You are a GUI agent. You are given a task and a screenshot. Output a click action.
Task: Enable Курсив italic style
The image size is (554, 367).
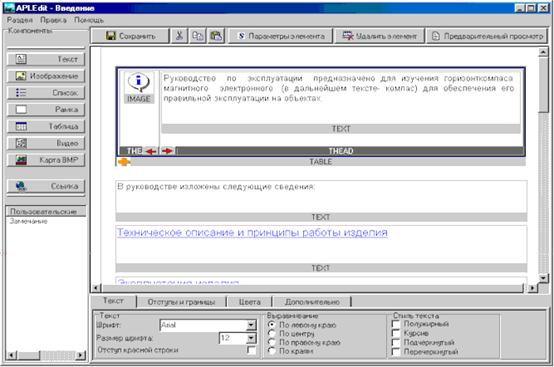pos(396,333)
